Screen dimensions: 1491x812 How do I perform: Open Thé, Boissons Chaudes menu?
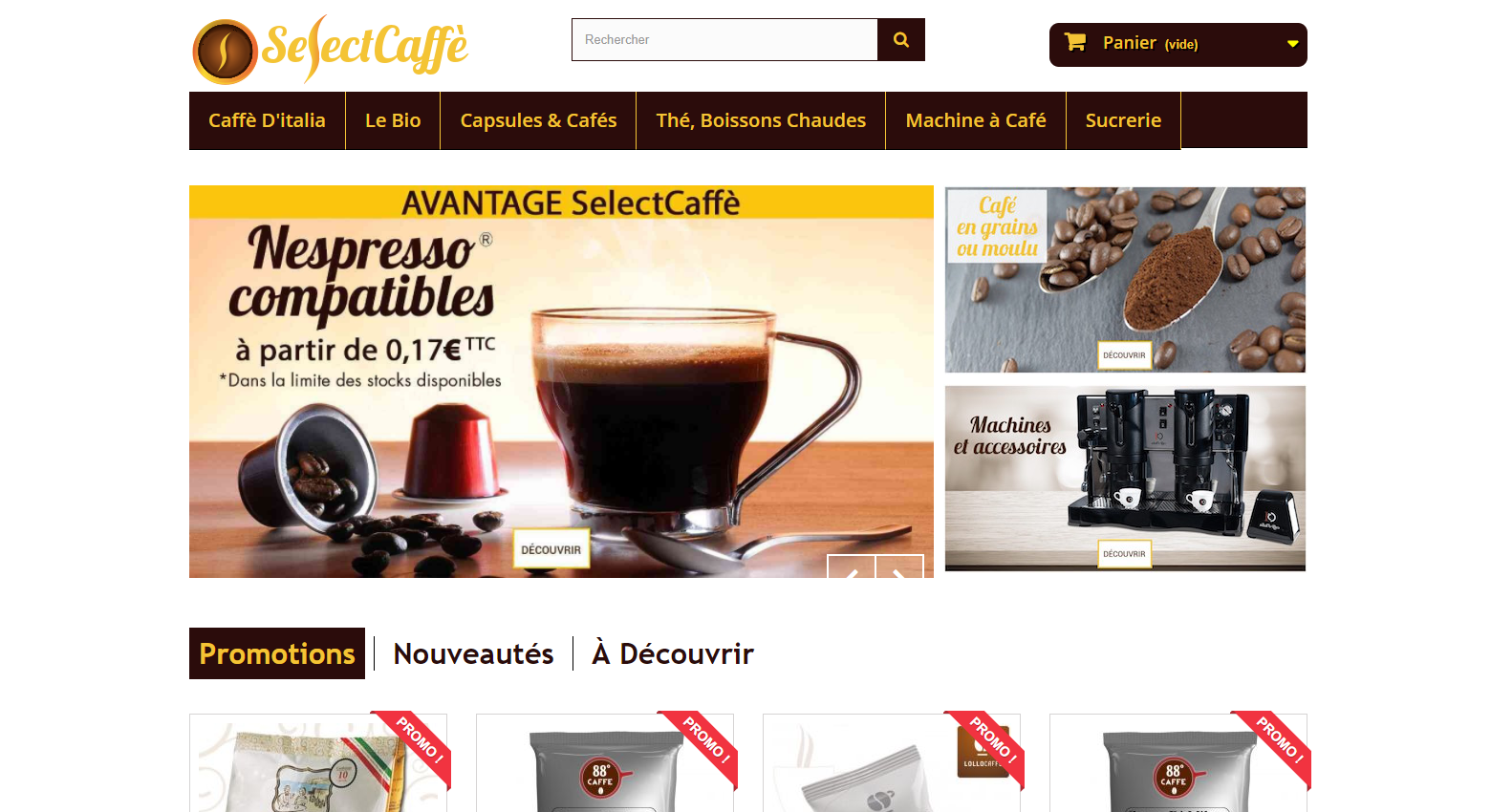click(x=761, y=120)
